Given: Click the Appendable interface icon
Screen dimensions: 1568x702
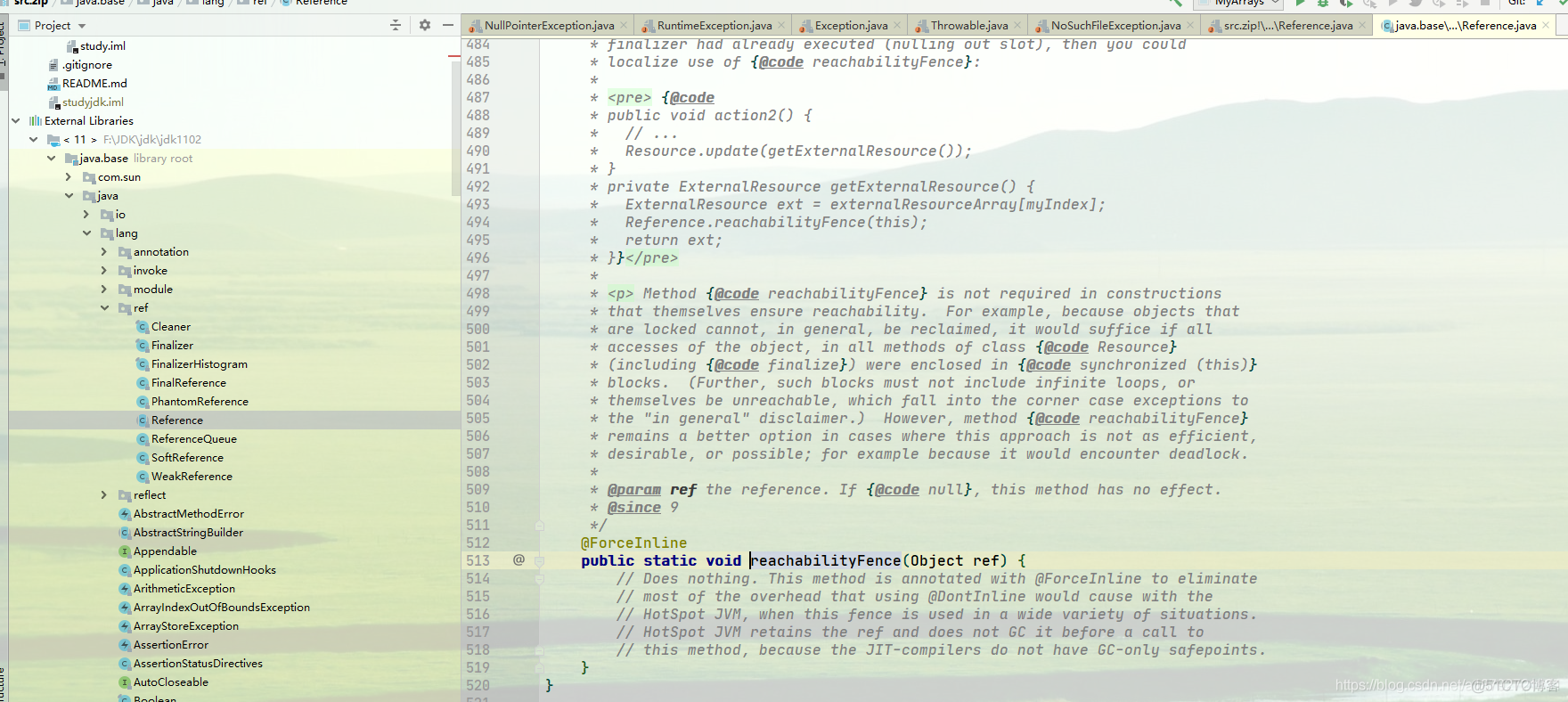Looking at the screenshot, I should coord(125,551).
